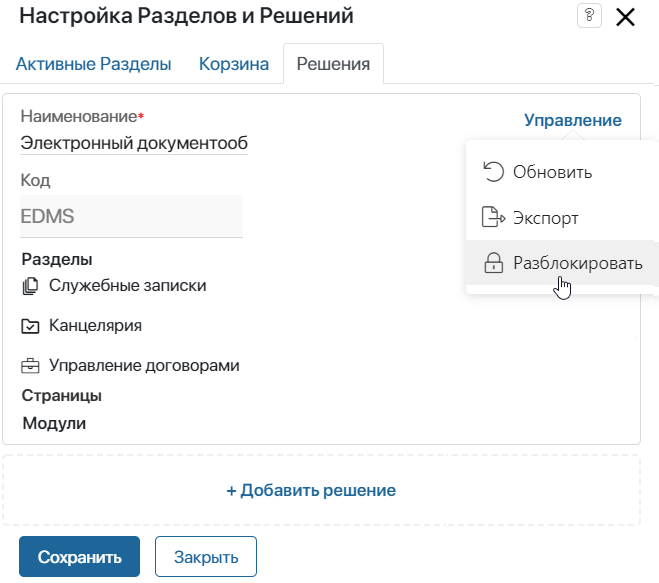Select the Решения tab
The image size is (659, 583).
pos(333,64)
